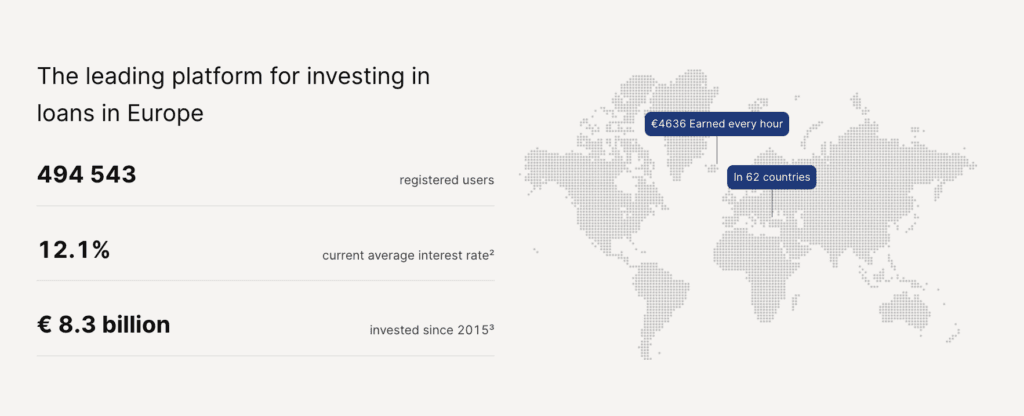Click the 'current average interest rate' label
This screenshot has height=416, width=1024.
[x=404, y=255]
